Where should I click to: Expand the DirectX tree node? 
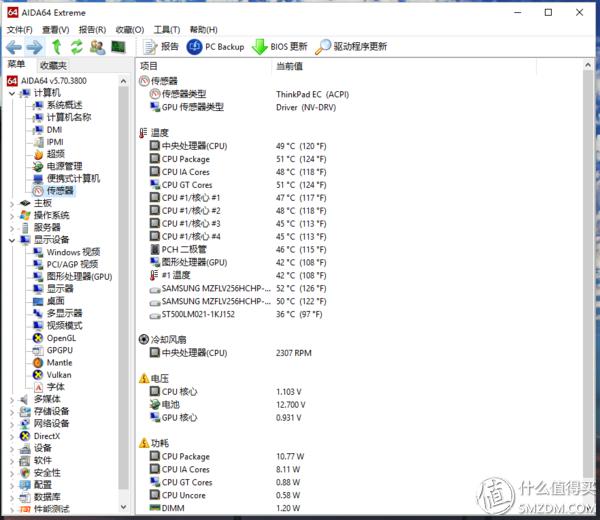[12, 436]
